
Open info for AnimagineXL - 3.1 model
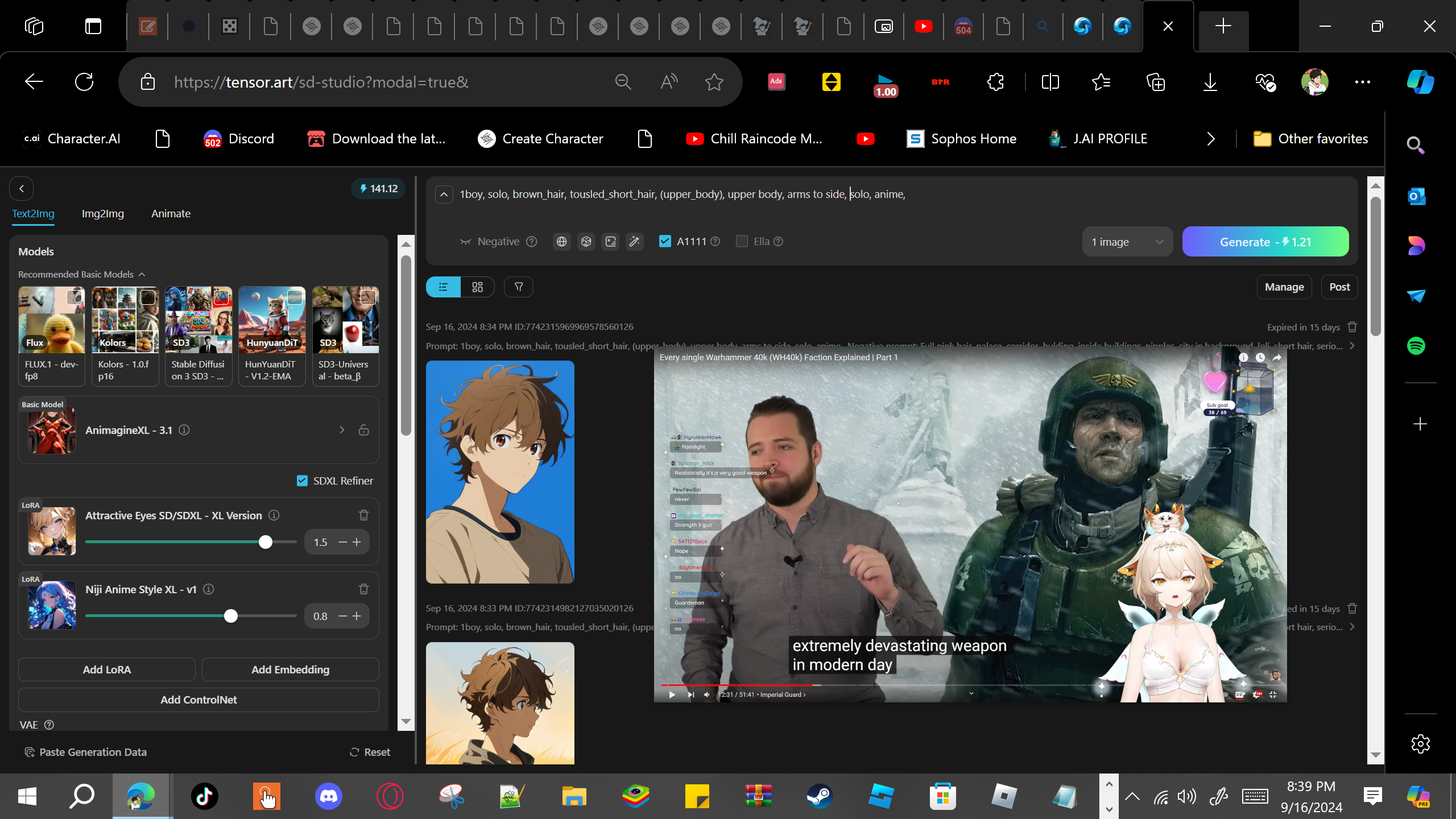[184, 430]
